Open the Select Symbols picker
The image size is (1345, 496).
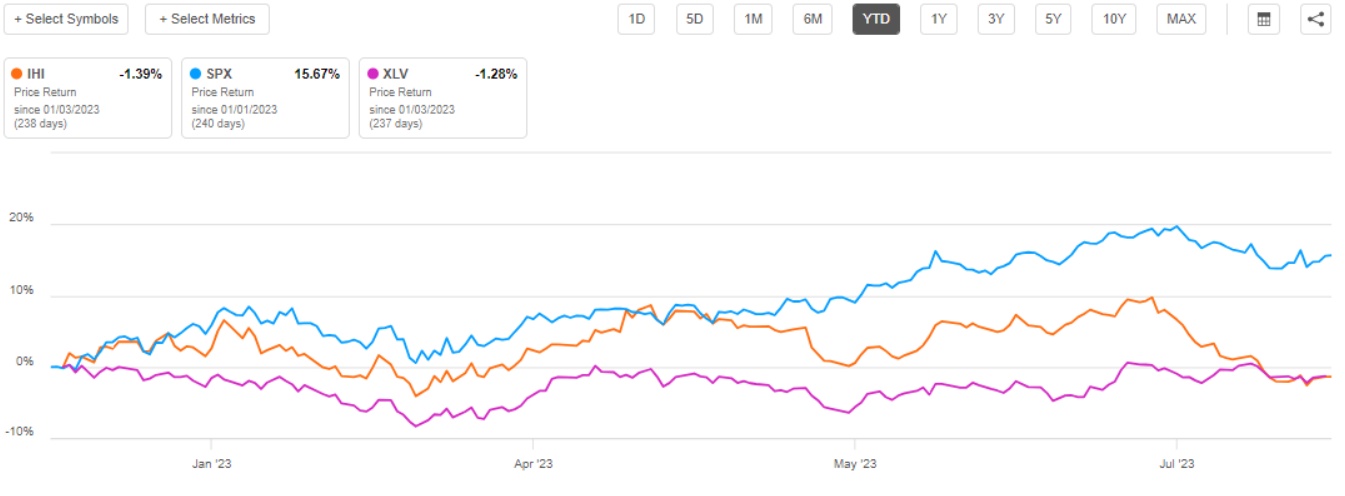(x=66, y=19)
